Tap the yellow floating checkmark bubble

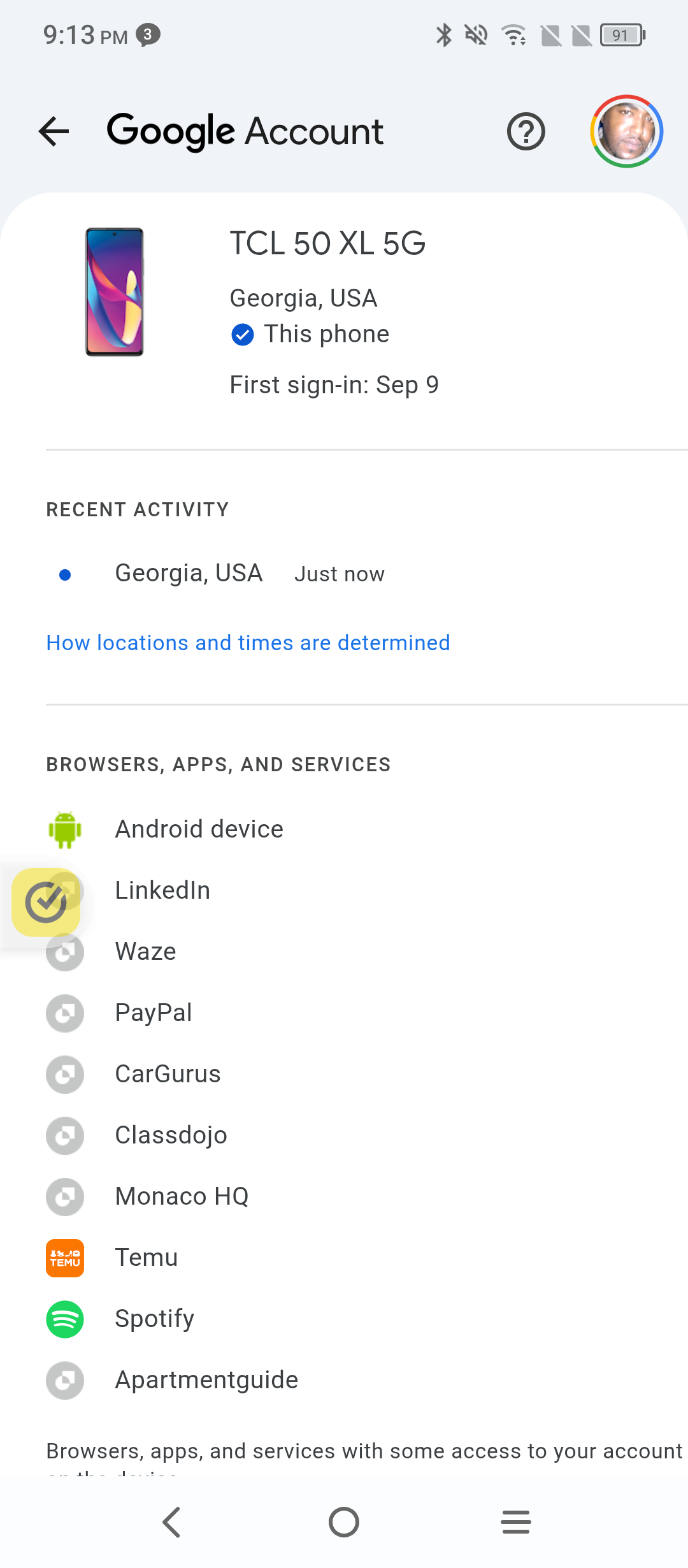tap(46, 902)
